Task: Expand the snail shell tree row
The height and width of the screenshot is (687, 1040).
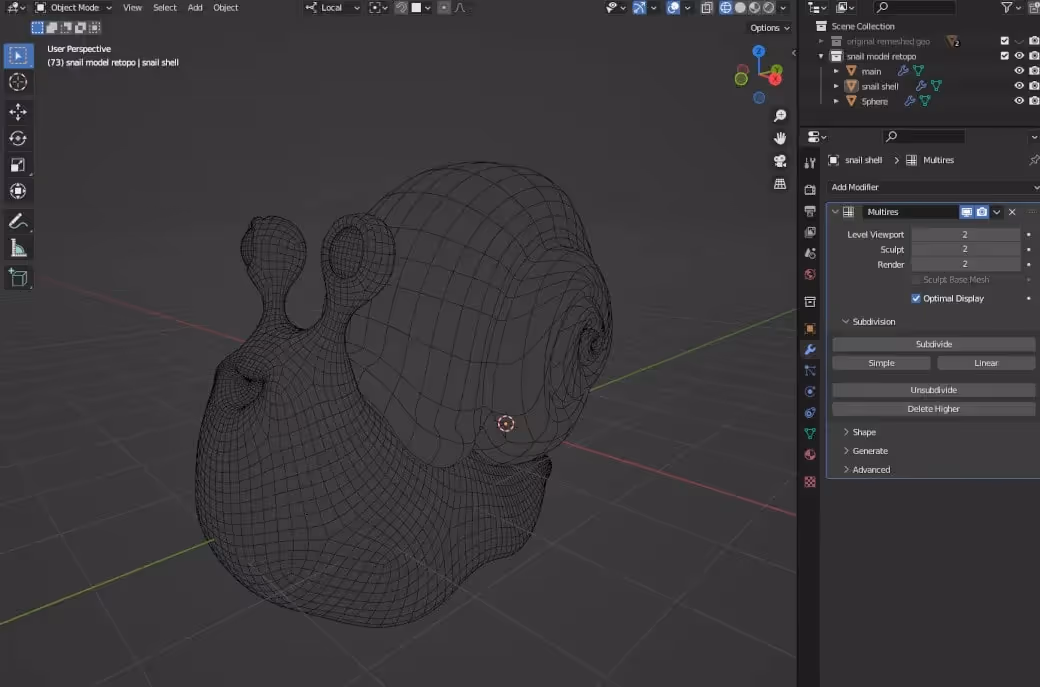Action: (836, 86)
